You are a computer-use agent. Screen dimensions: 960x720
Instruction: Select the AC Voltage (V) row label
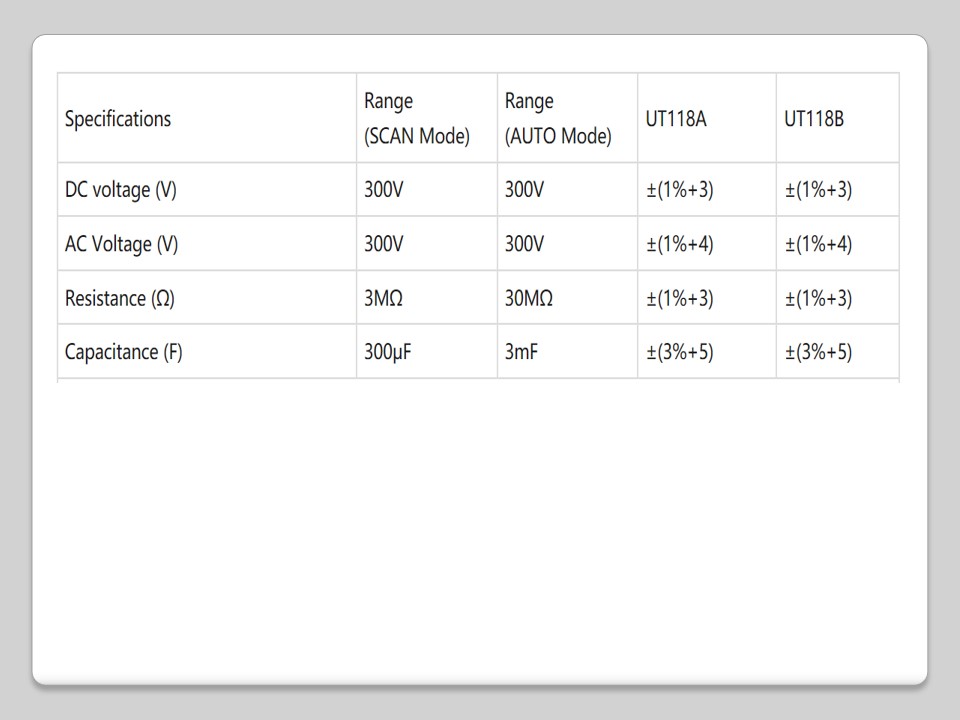coord(122,244)
